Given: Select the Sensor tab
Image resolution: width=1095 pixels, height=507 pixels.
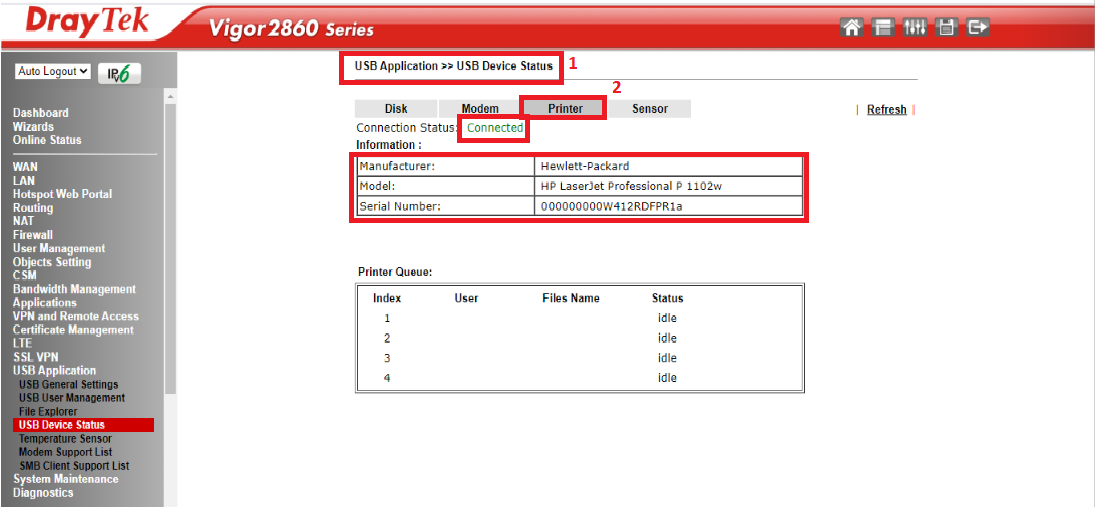Looking at the screenshot, I should [x=649, y=109].
